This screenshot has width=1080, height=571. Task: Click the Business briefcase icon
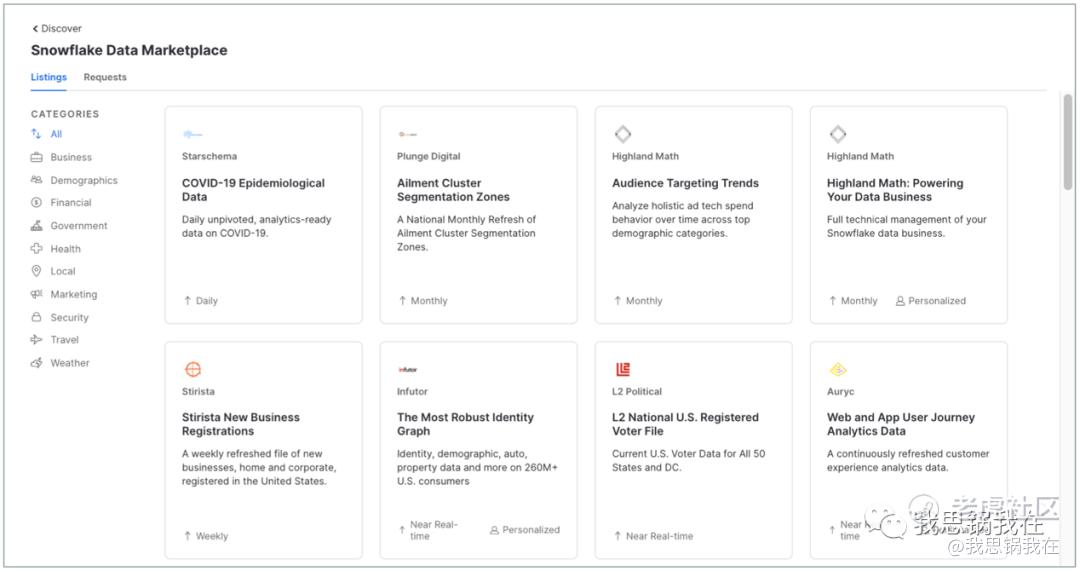[x=37, y=157]
